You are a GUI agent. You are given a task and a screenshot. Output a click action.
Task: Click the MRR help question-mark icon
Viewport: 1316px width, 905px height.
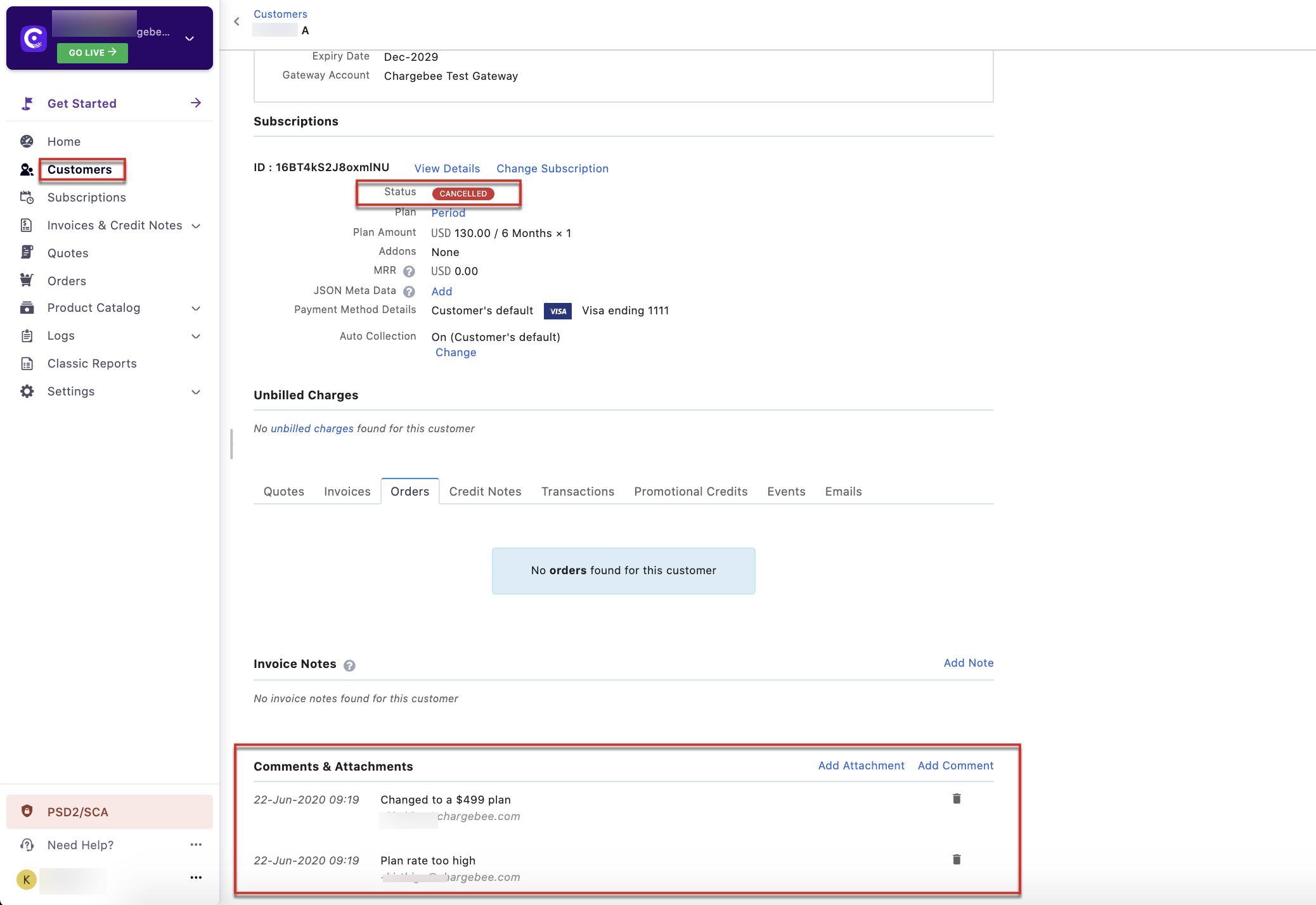[409, 271]
